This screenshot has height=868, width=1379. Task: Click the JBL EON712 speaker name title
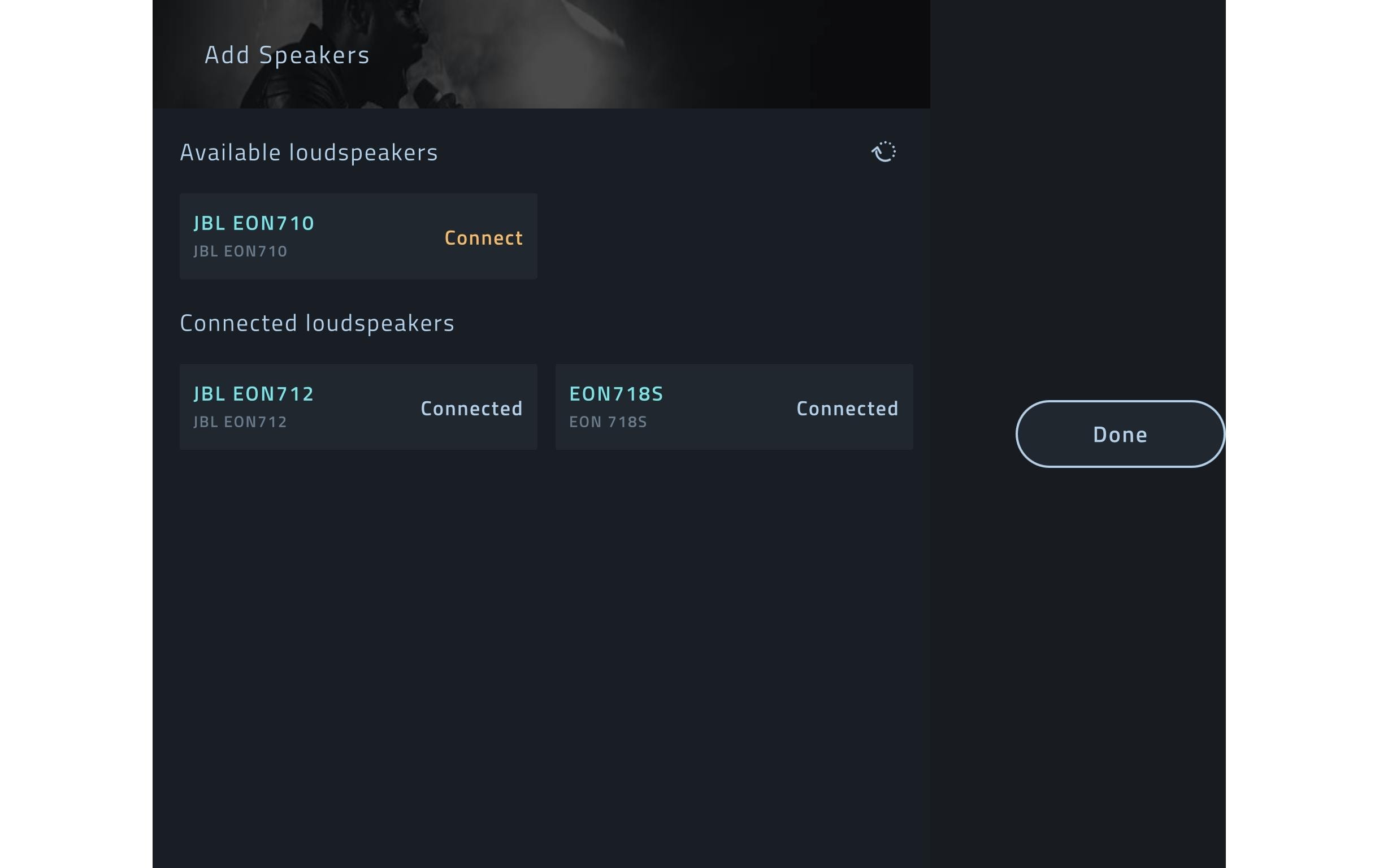coord(254,393)
